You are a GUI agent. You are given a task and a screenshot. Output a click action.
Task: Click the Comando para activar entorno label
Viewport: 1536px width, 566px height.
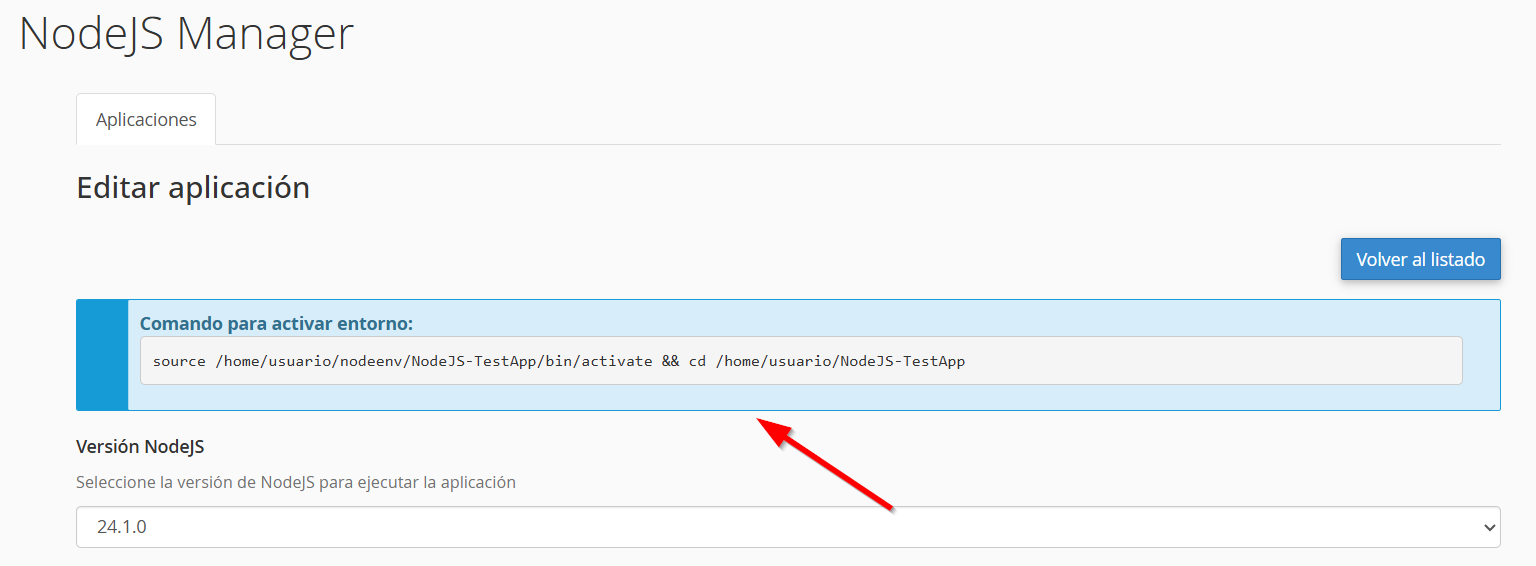(276, 323)
